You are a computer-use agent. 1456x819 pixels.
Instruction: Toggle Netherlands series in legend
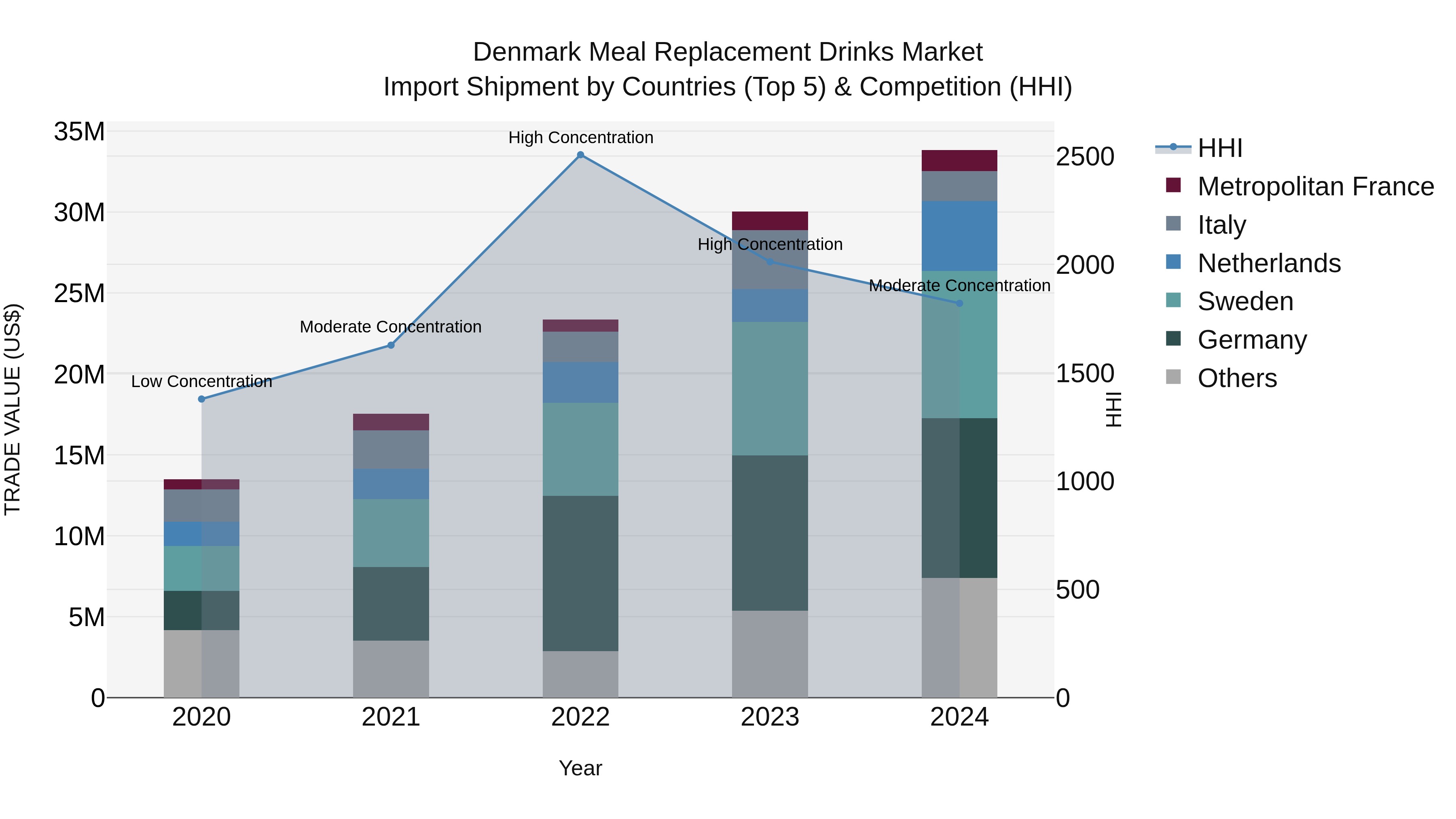coord(1253,263)
